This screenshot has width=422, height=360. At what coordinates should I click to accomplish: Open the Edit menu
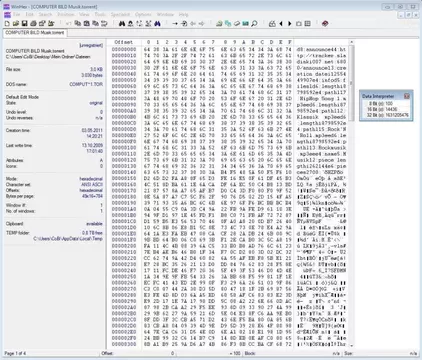pos(29,14)
